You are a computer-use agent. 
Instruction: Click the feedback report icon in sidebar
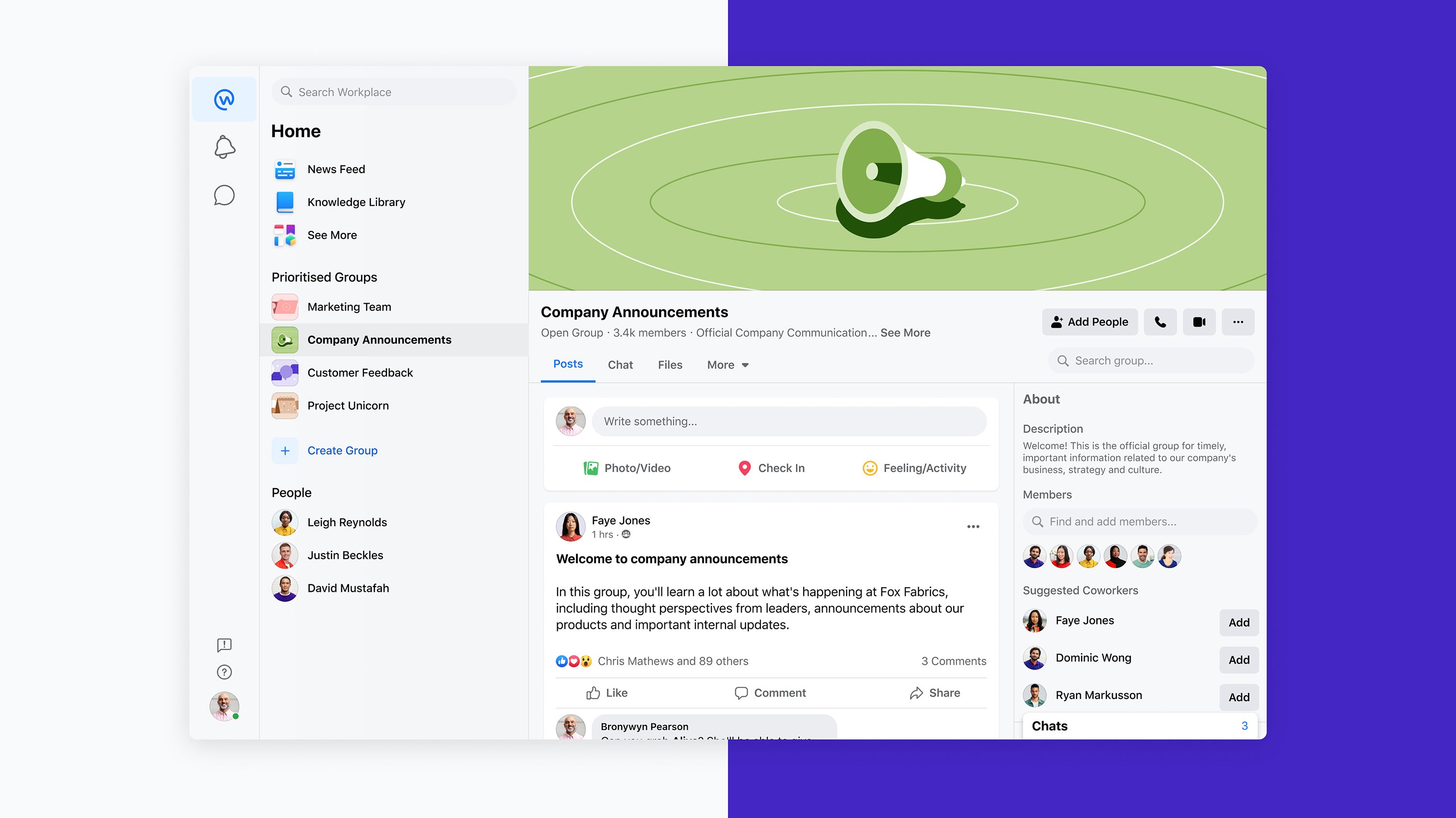(224, 645)
